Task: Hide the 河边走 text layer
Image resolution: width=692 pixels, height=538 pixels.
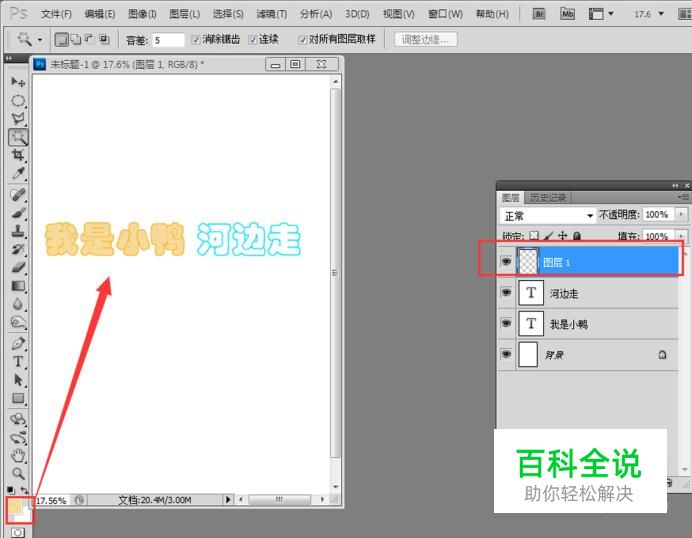Action: point(506,293)
